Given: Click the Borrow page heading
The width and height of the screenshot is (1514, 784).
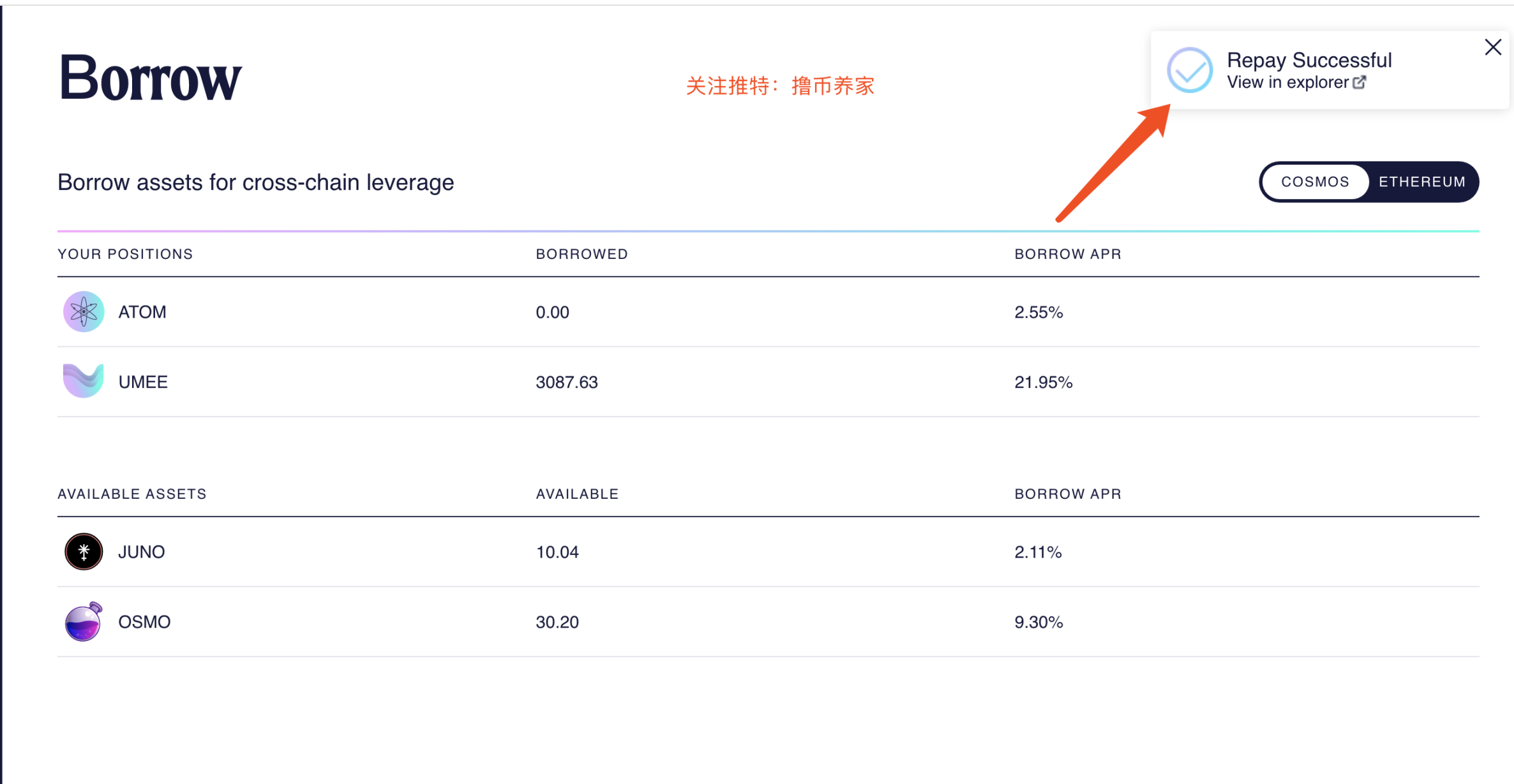Looking at the screenshot, I should tap(151, 78).
